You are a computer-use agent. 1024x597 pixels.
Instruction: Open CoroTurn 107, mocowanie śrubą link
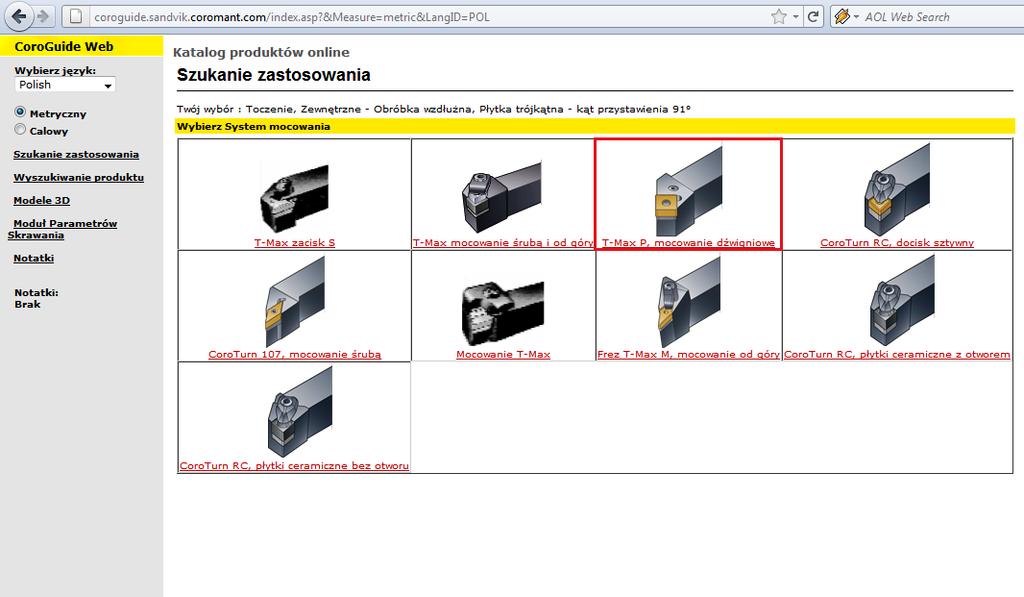295,355
